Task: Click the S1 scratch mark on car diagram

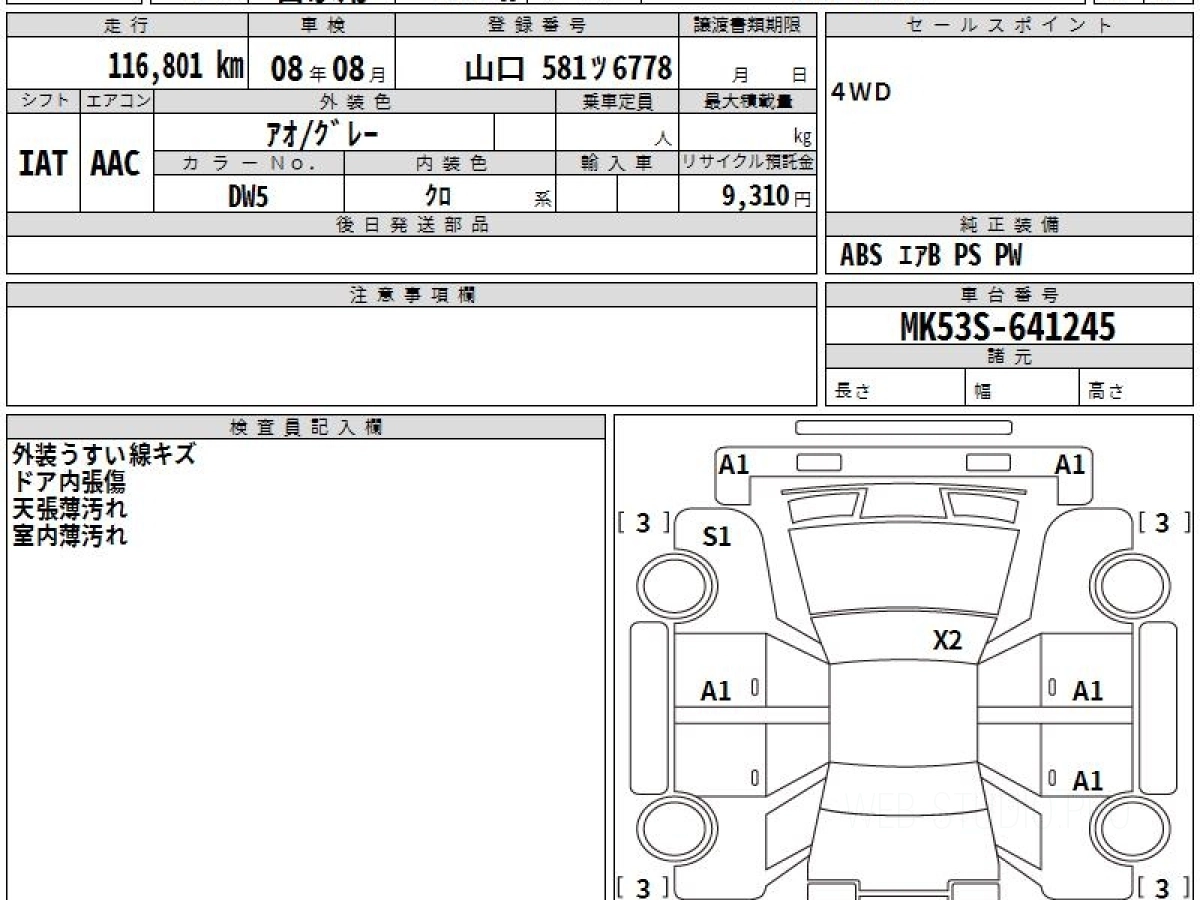Action: [x=716, y=537]
